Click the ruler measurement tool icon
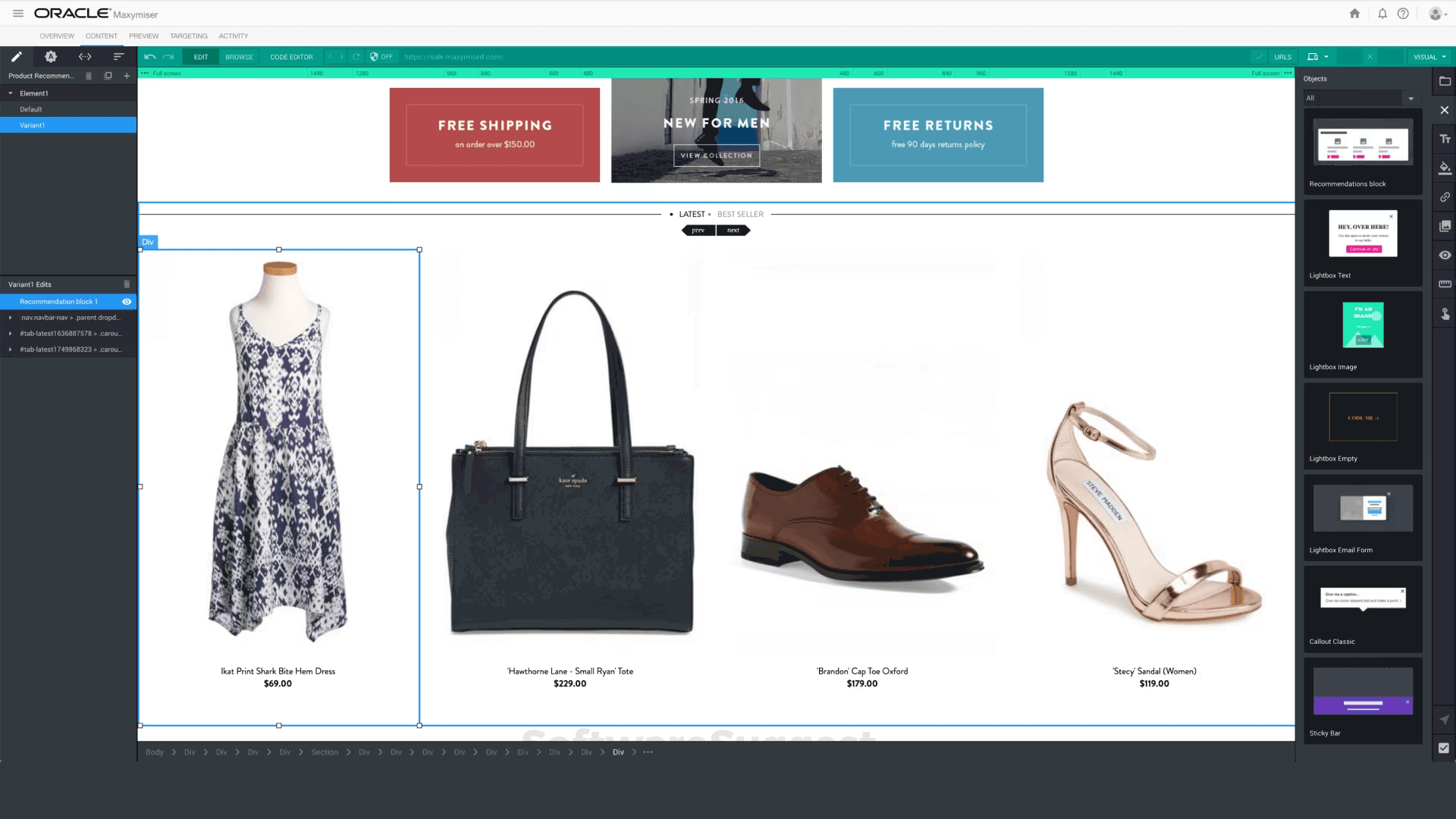1456x819 pixels. (1445, 284)
